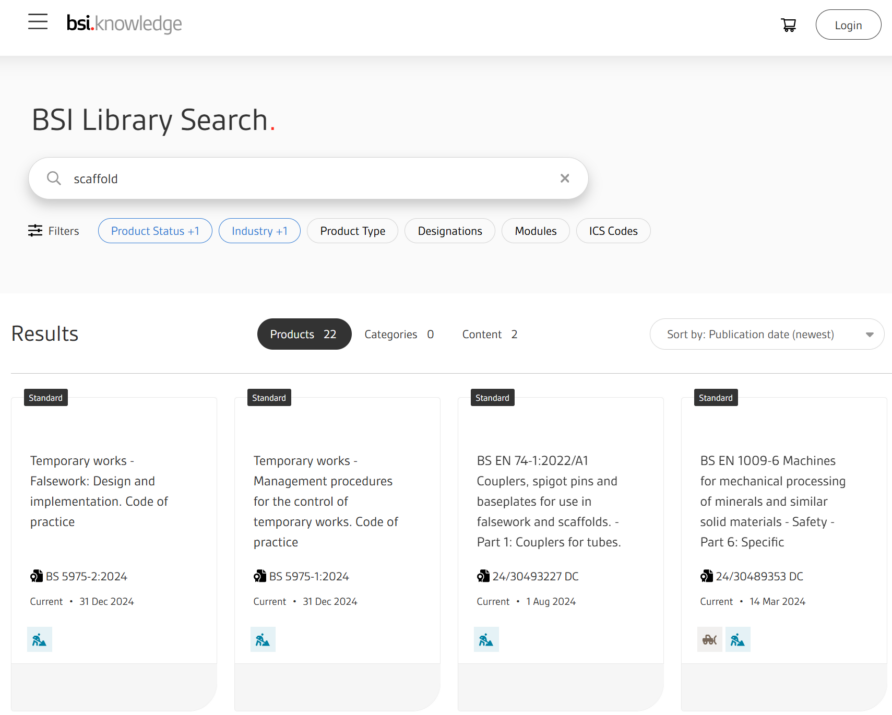This screenshot has width=892, height=715.
Task: Open Temporary works Management procedures title
Action: pyautogui.click(x=325, y=501)
